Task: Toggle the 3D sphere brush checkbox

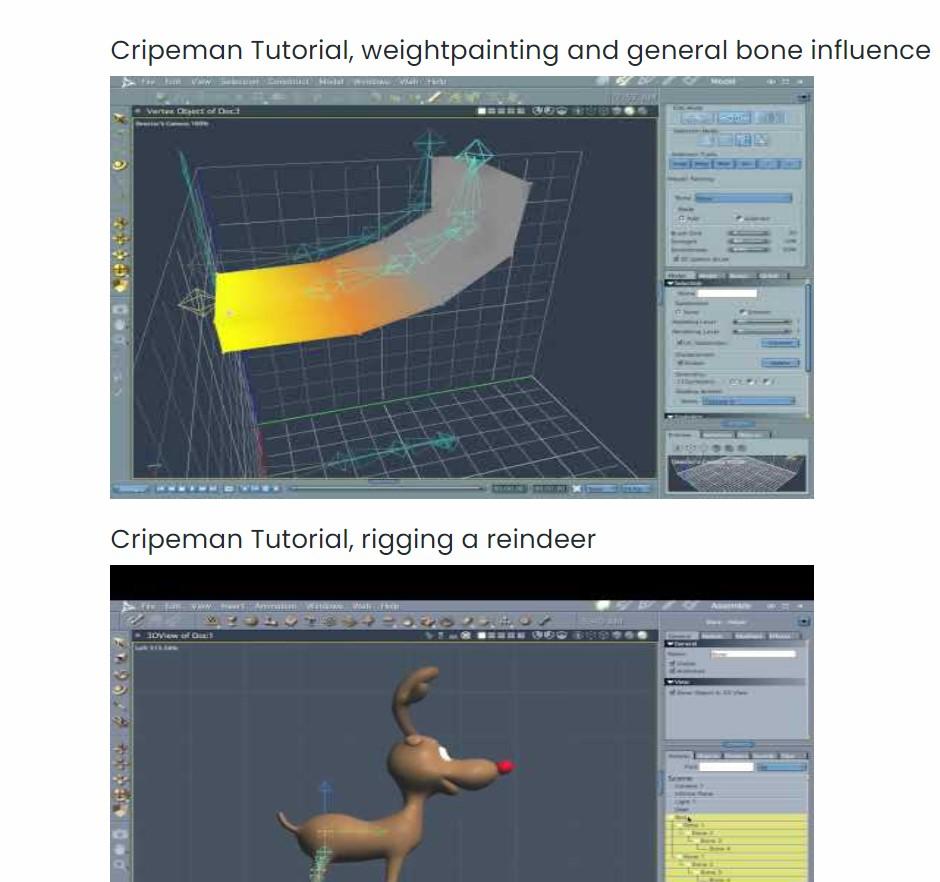Action: (676, 259)
